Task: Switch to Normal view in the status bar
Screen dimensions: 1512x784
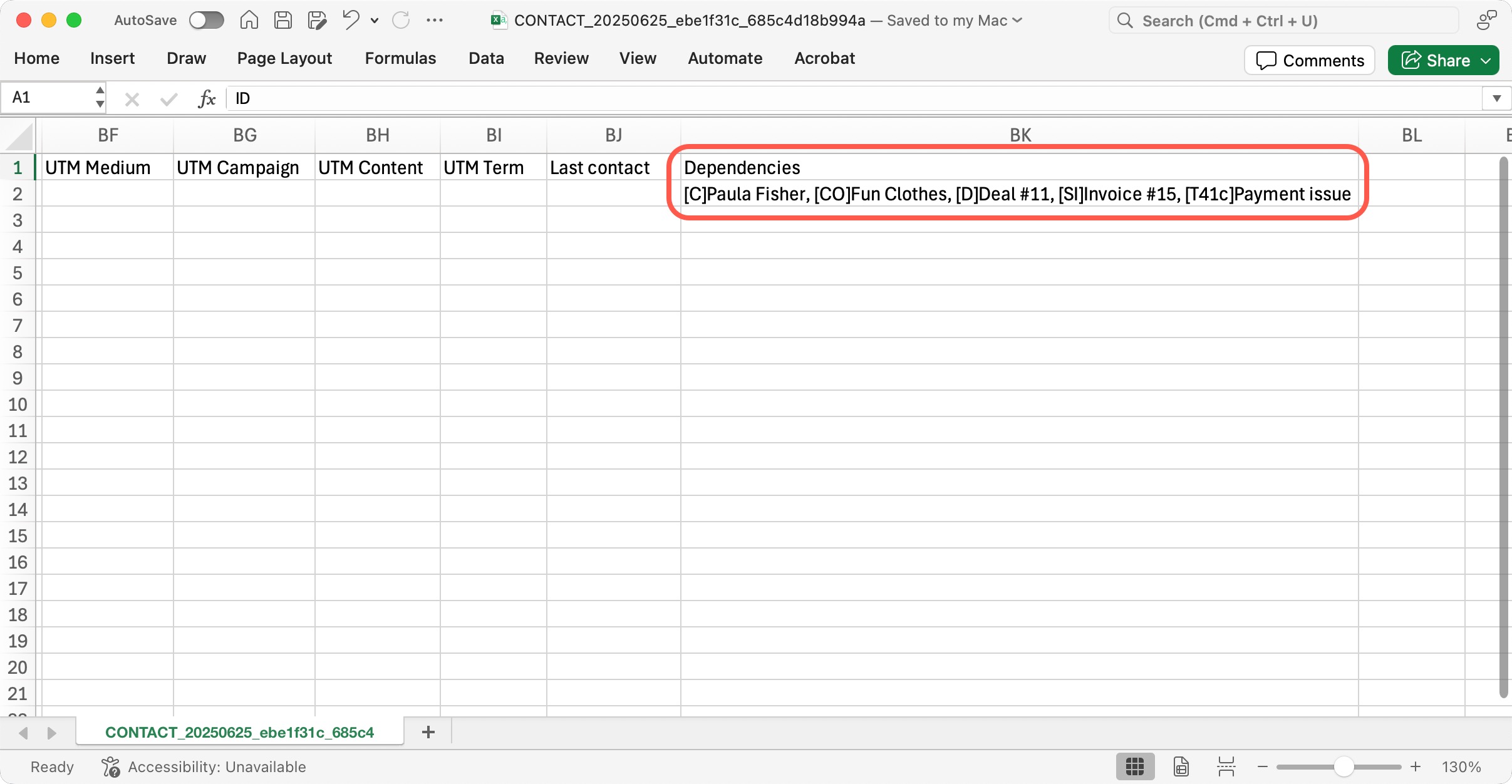Action: (x=1135, y=766)
